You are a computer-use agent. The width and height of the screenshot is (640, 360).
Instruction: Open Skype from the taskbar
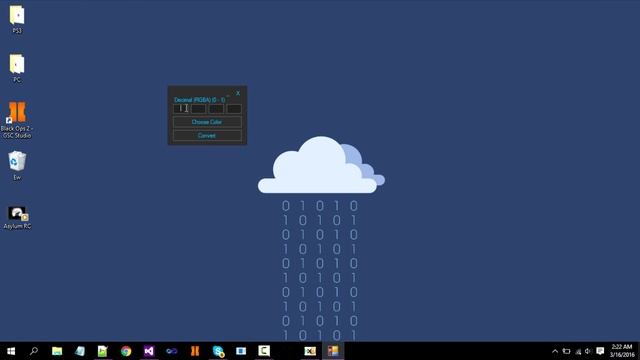[x=218, y=351]
